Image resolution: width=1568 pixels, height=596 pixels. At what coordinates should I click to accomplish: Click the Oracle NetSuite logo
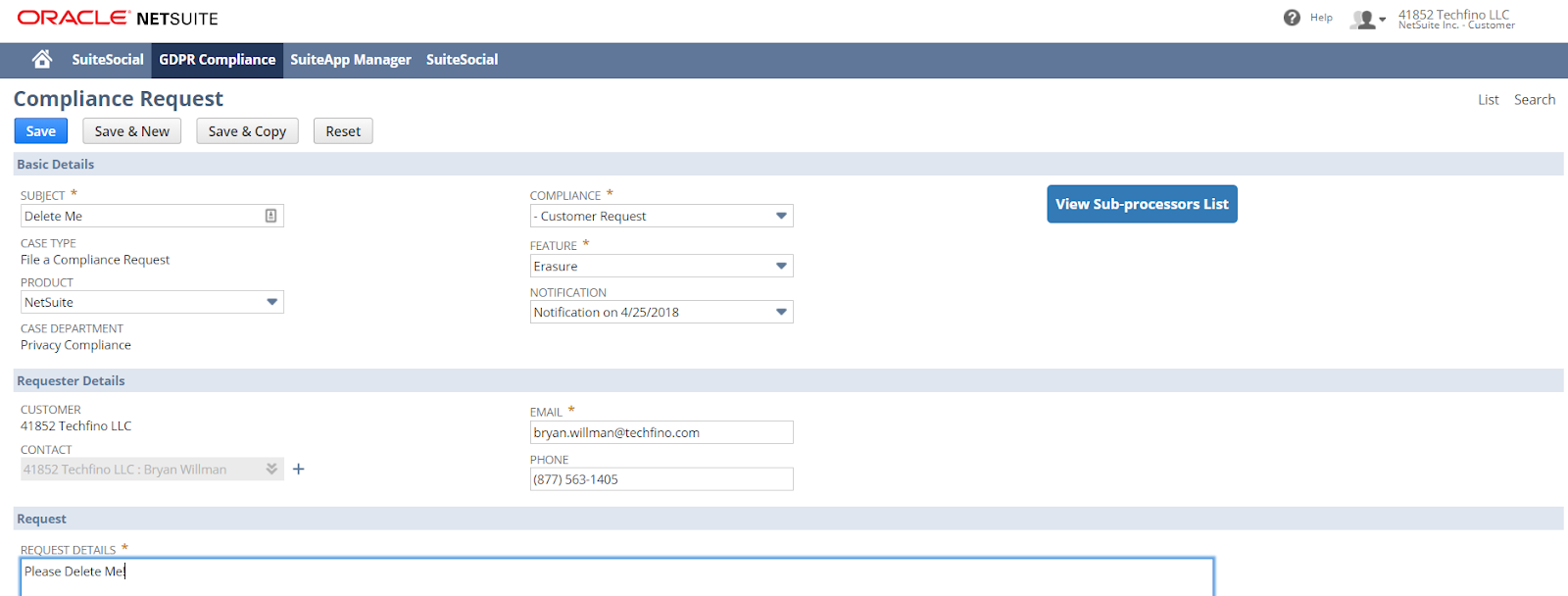[118, 18]
